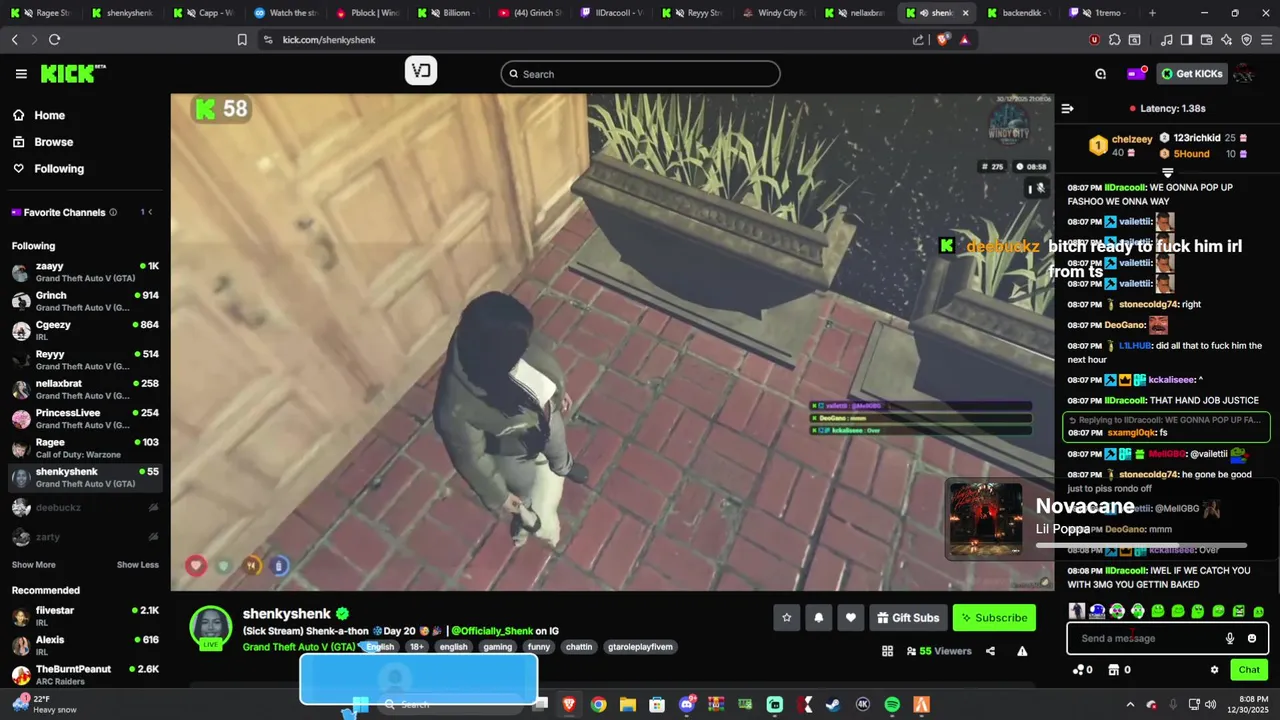
Task: Expand the Favorite Channels section arrow
Action: [151, 212]
